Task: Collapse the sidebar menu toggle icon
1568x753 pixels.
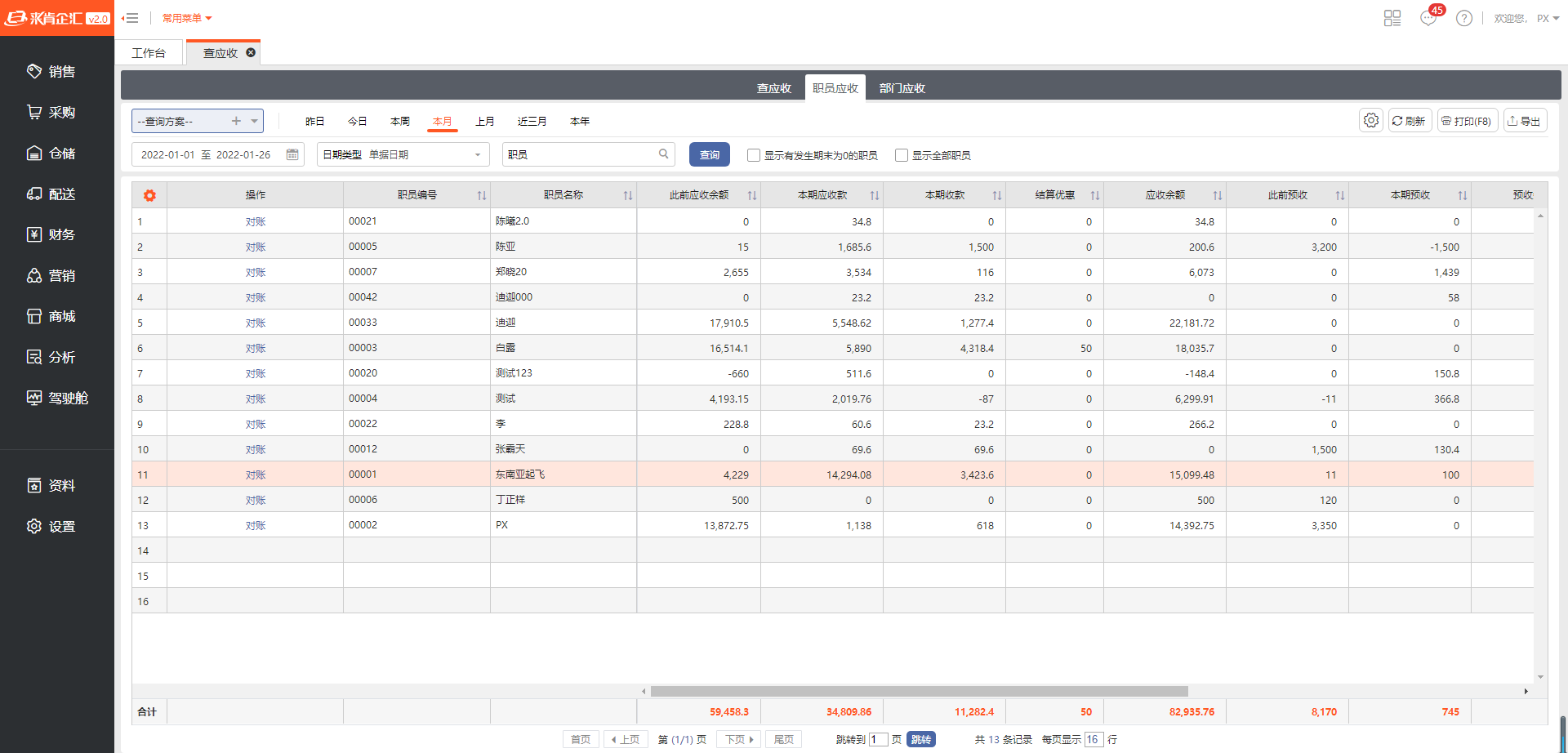Action: [x=130, y=18]
